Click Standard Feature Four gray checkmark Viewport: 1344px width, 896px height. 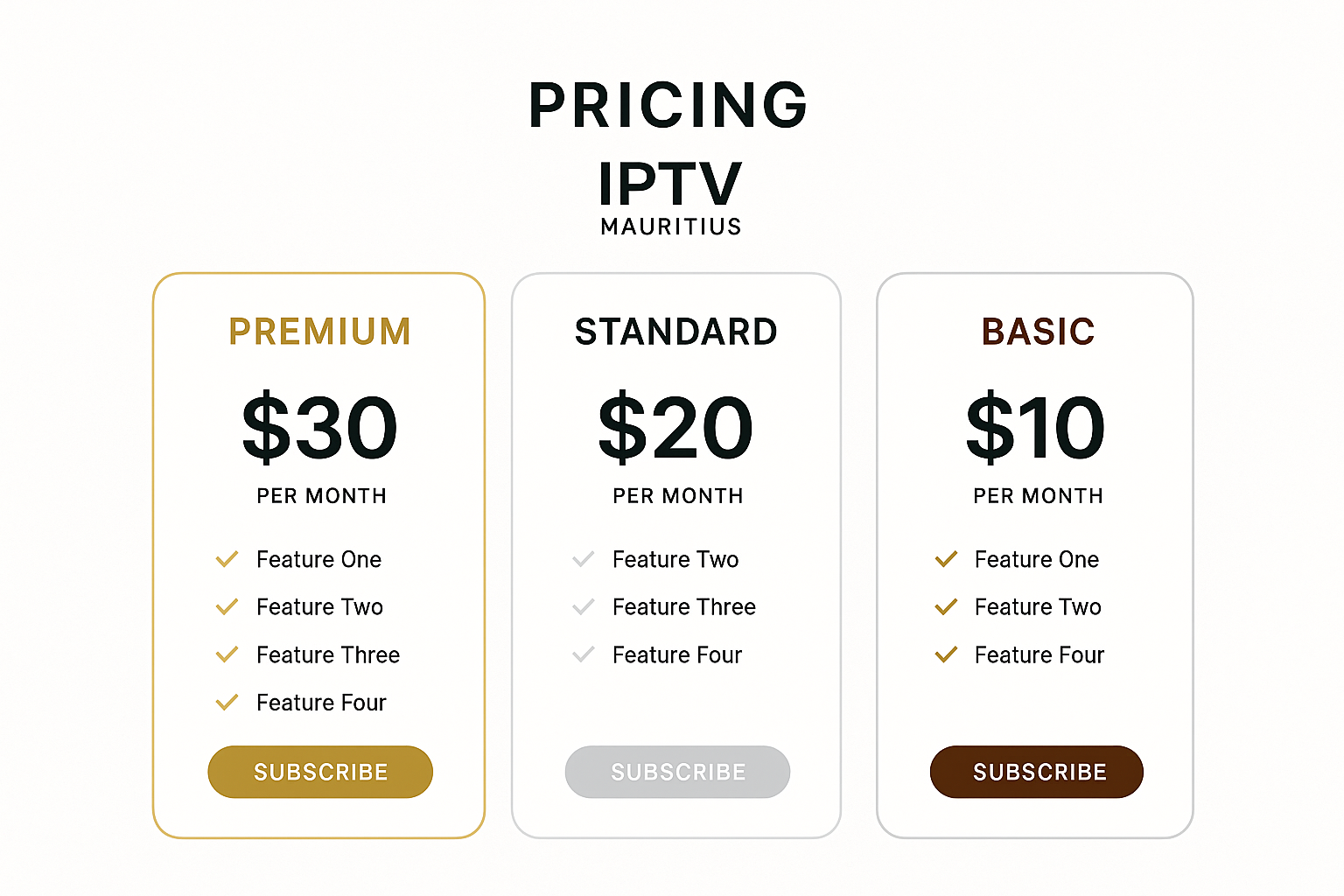584,654
